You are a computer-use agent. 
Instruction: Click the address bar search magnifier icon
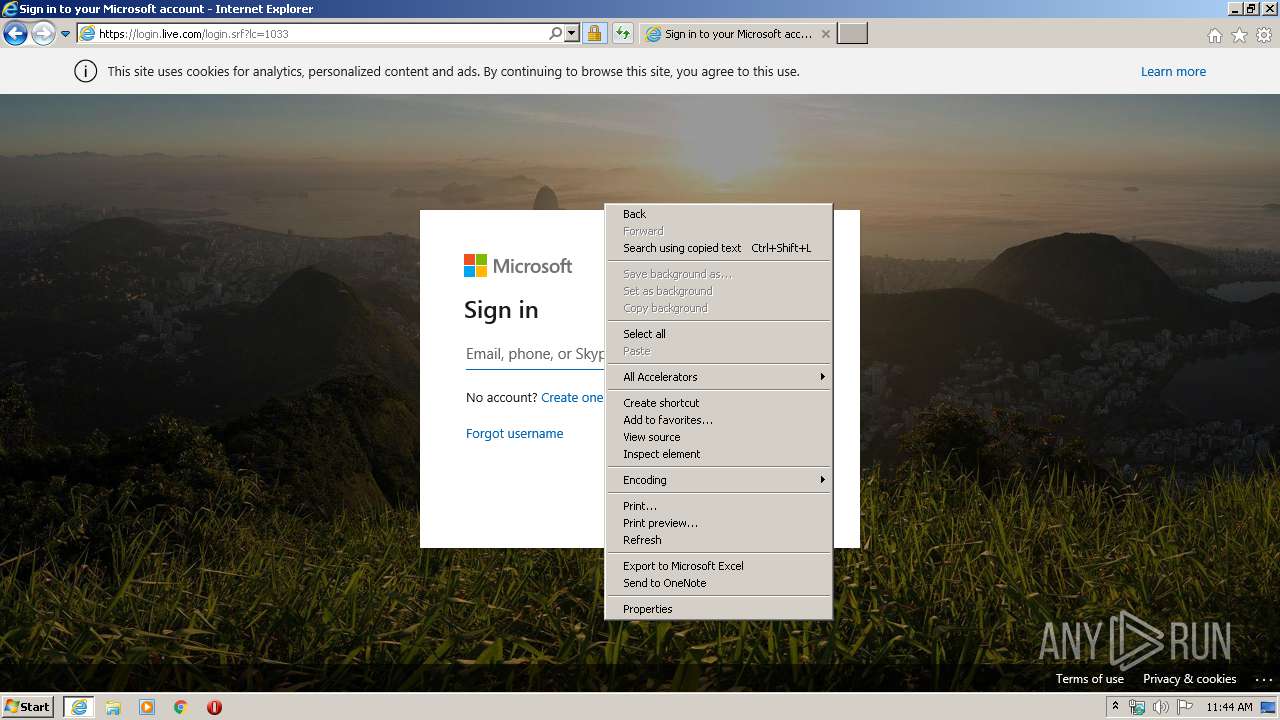click(556, 34)
